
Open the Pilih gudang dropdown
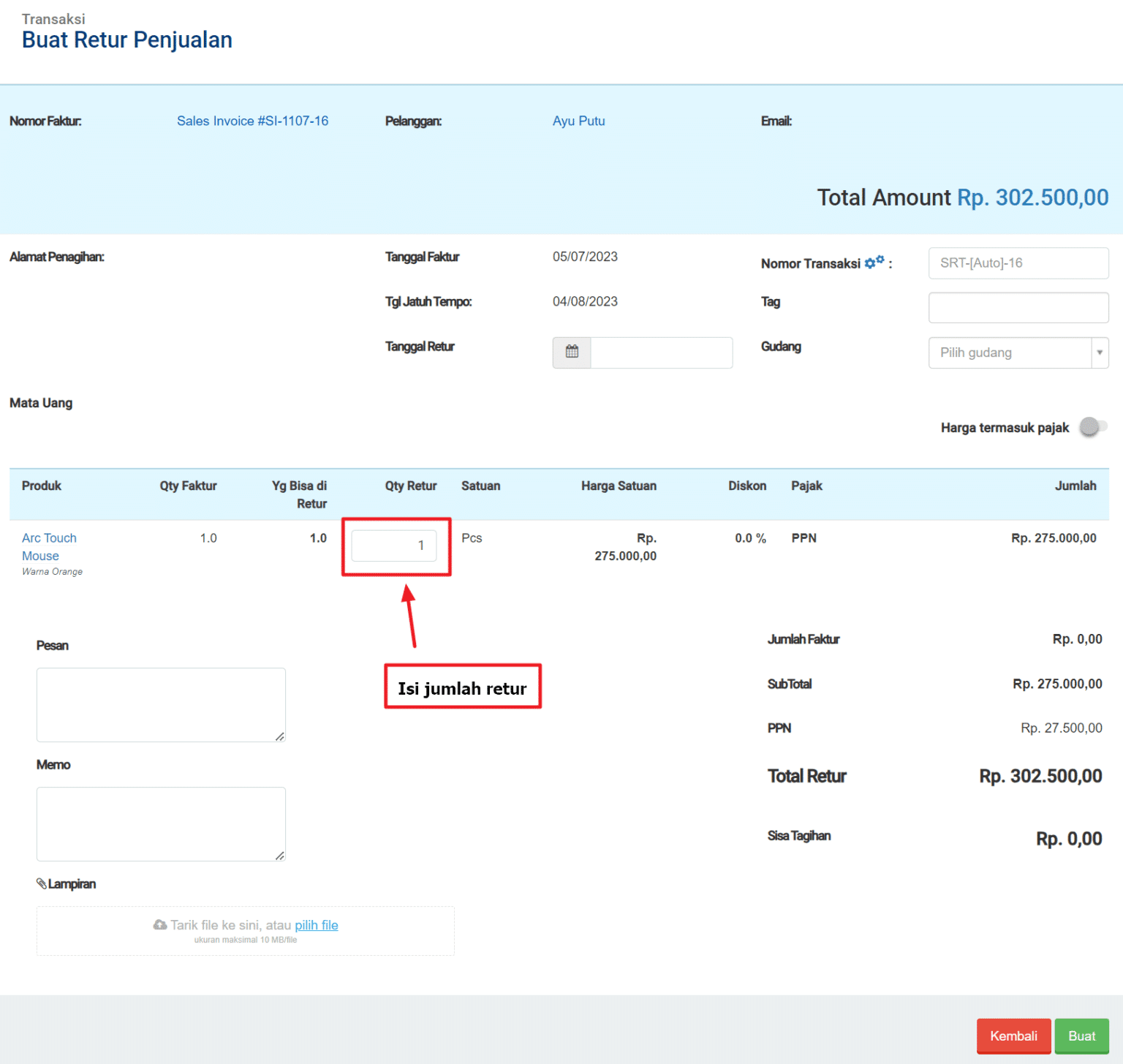(1009, 352)
